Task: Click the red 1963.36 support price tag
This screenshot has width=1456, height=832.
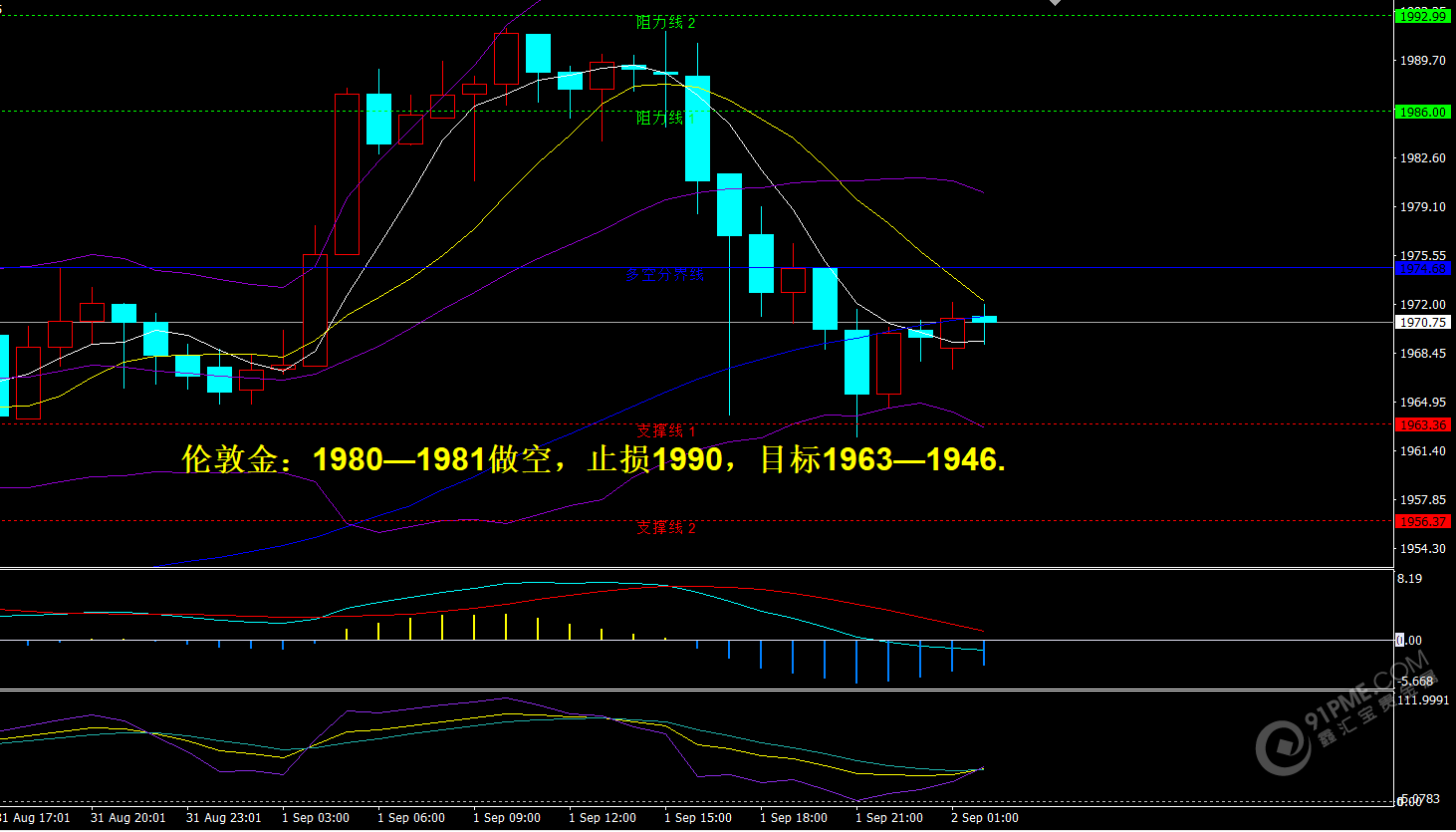Action: point(1422,425)
